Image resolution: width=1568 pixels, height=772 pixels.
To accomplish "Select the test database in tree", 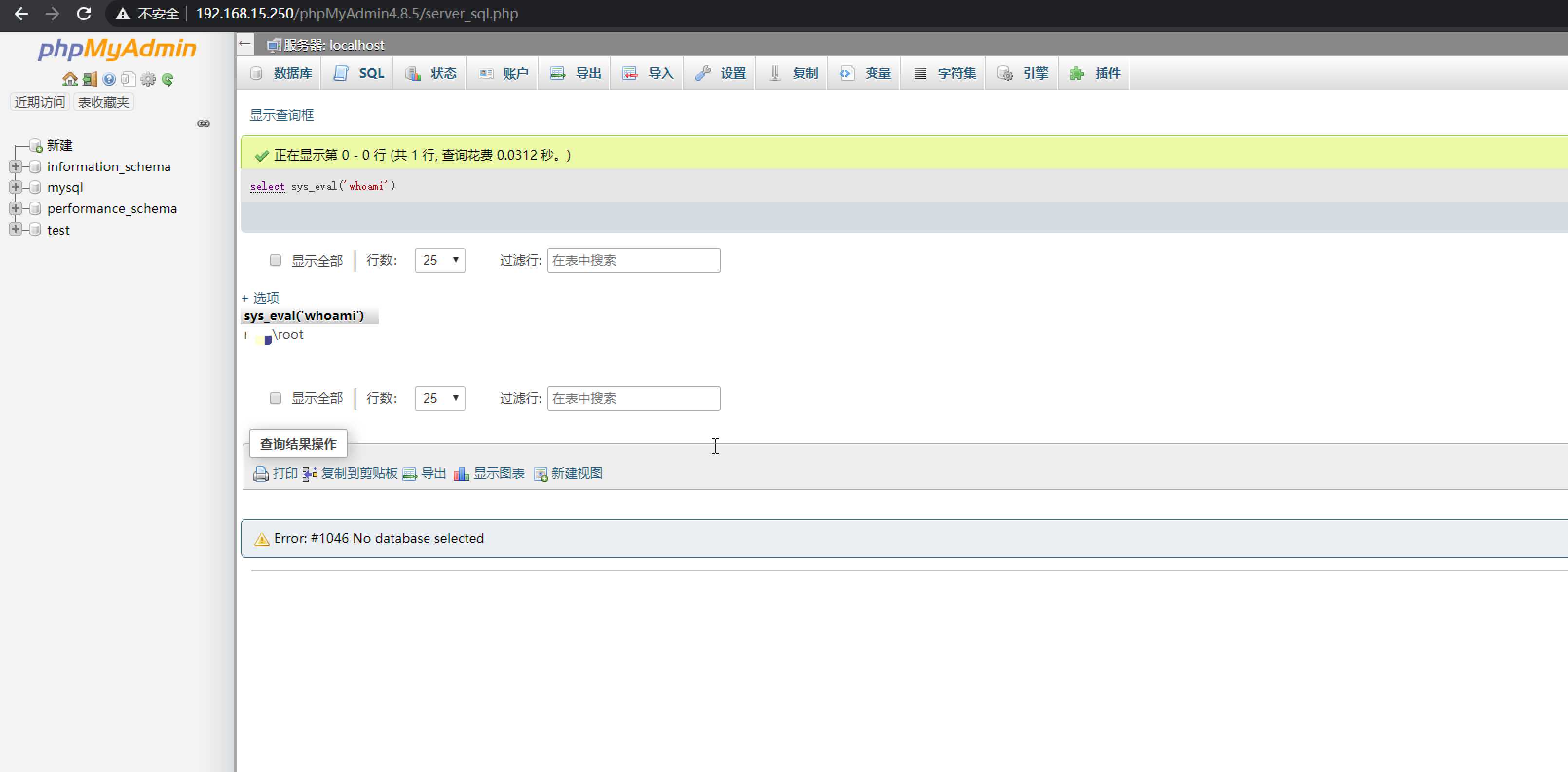I will pyautogui.click(x=58, y=230).
